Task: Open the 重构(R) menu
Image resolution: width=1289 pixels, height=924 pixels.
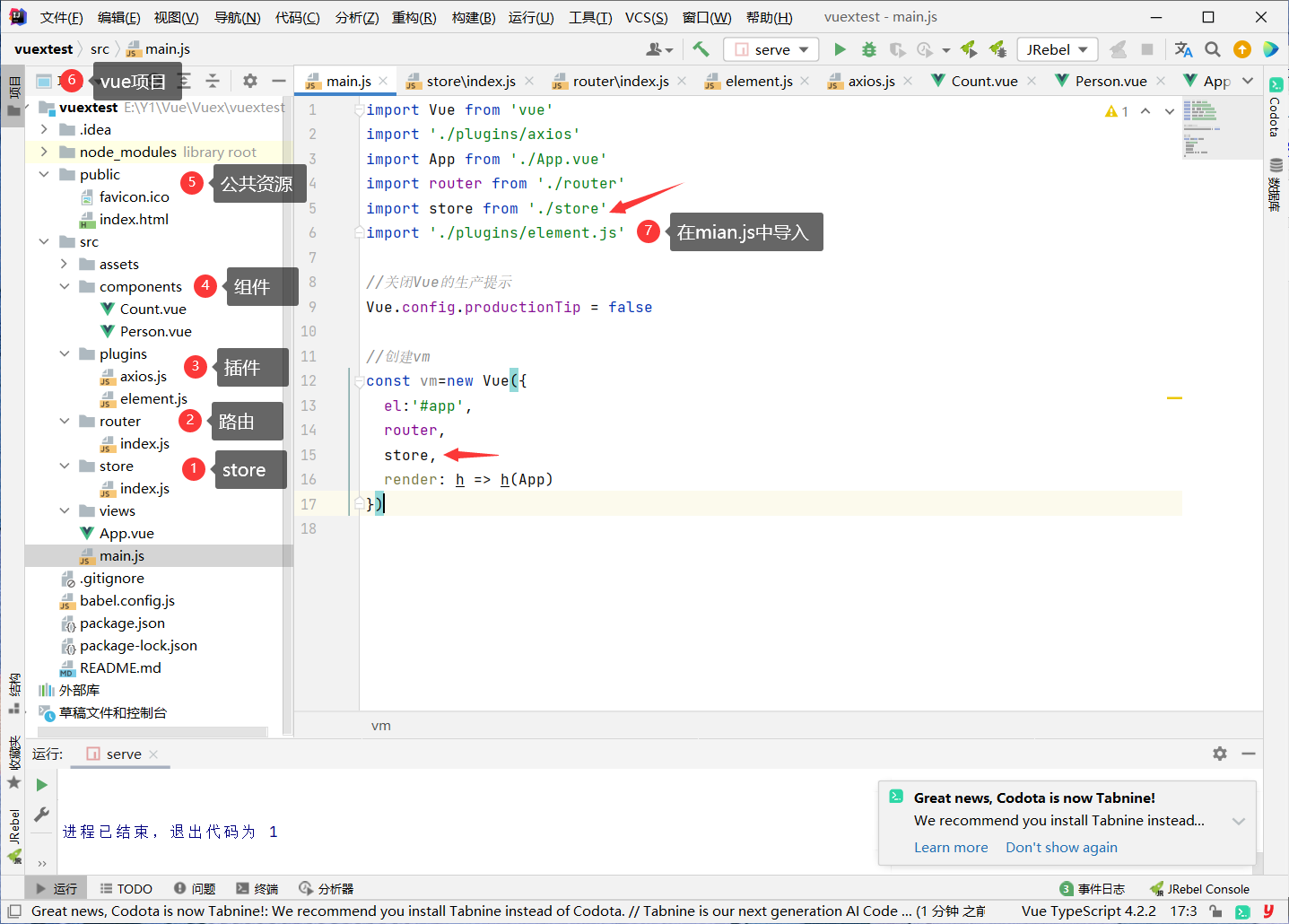Action: (x=414, y=17)
